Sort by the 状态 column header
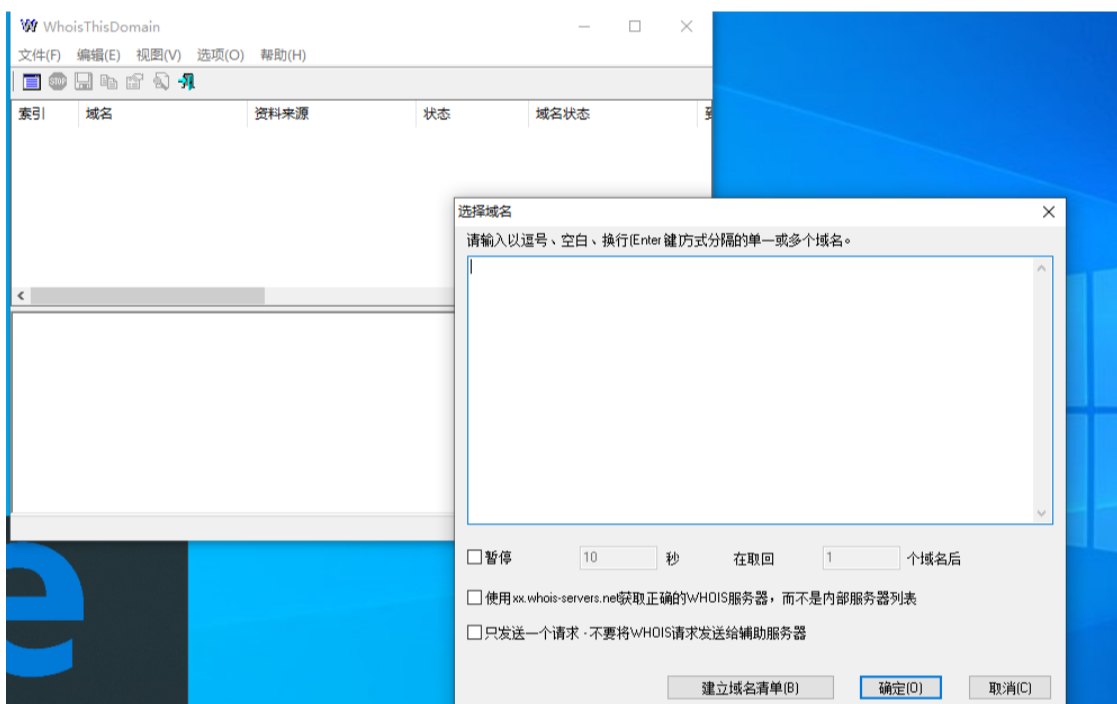Image resolution: width=1117 pixels, height=704 pixels. tap(472, 114)
